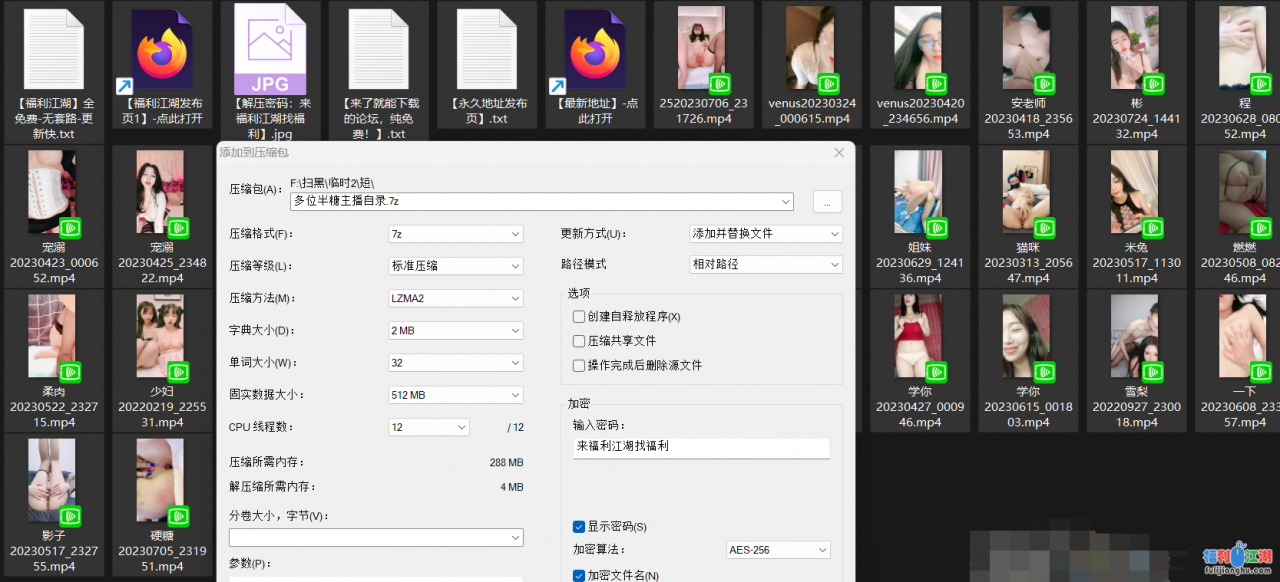Open the CPU 线程数 dropdown showing 12
Viewport: 1280px width, 582px height.
(x=429, y=427)
